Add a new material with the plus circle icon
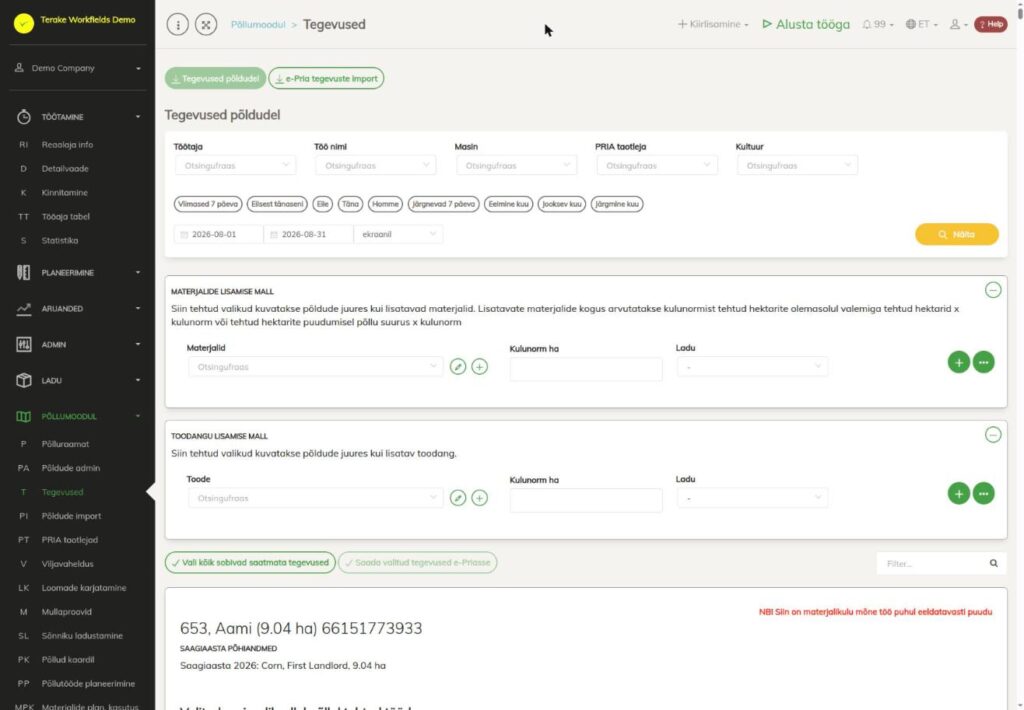The height and width of the screenshot is (710, 1024). pos(479,367)
